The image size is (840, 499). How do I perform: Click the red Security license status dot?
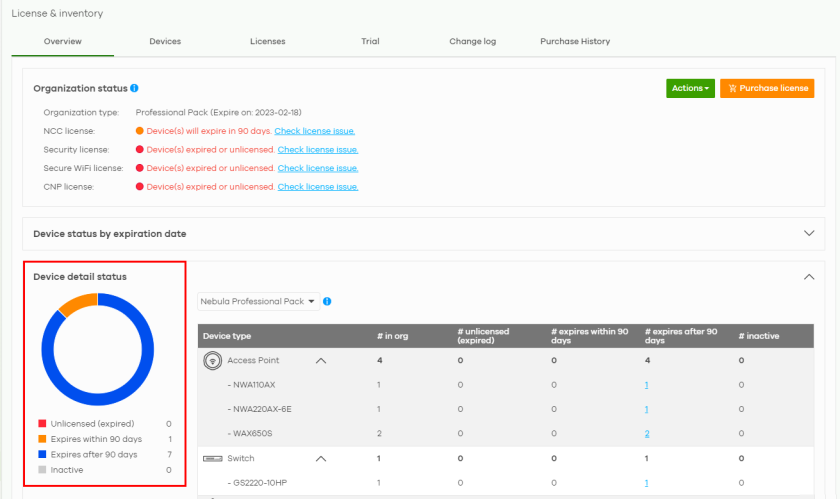140,150
